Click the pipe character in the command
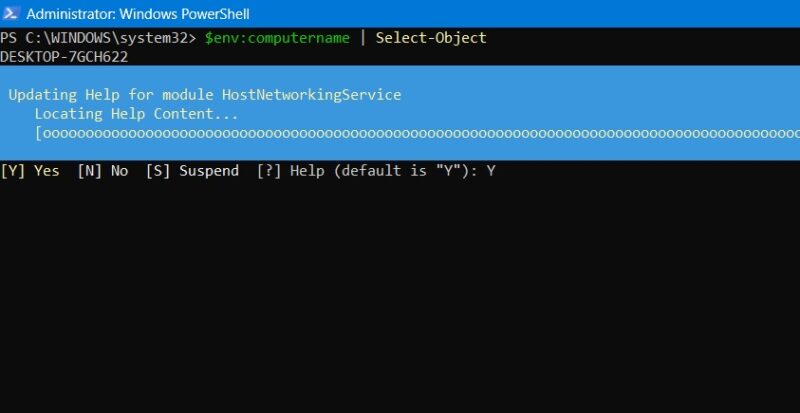 pos(363,38)
